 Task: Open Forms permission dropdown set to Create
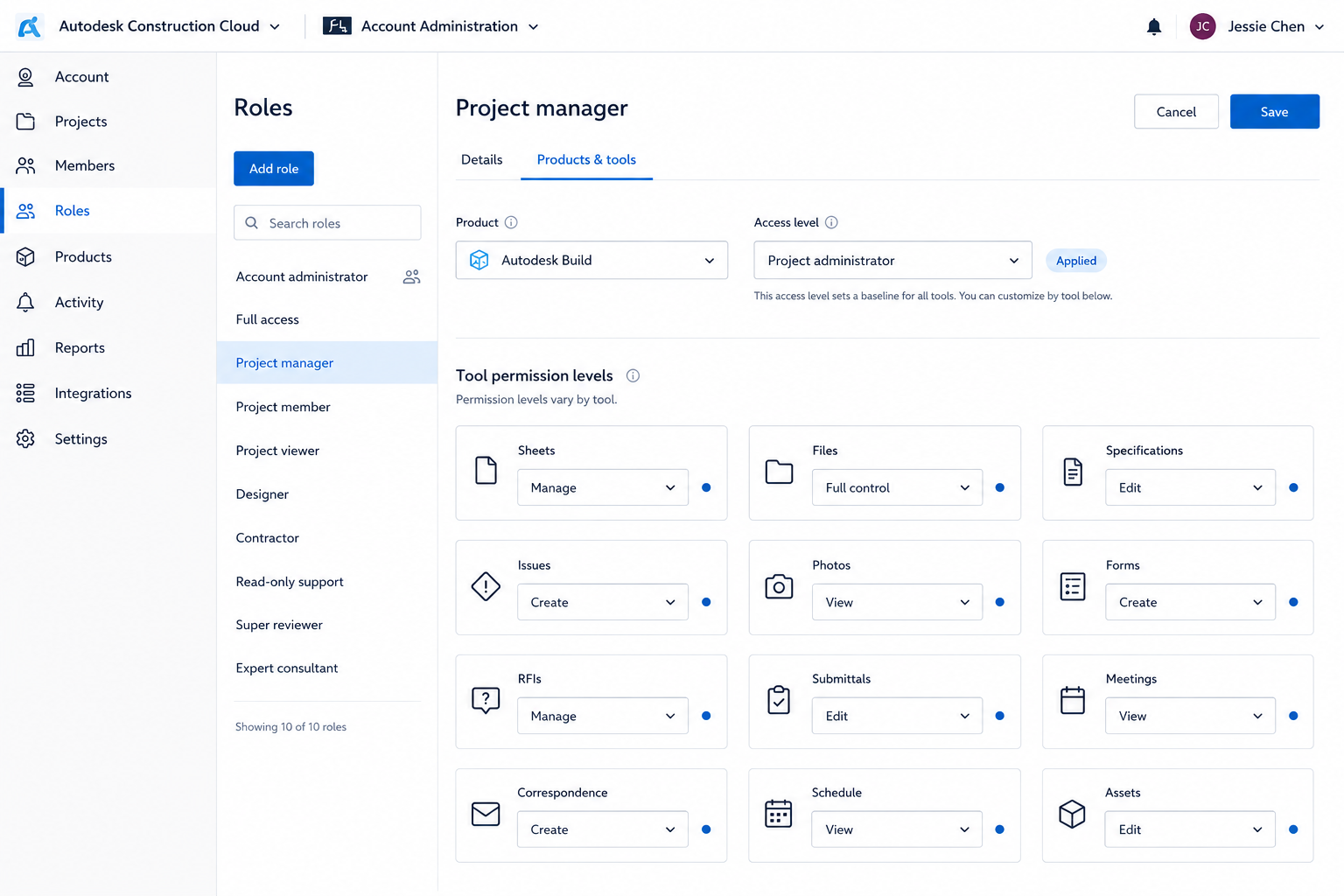click(1190, 602)
